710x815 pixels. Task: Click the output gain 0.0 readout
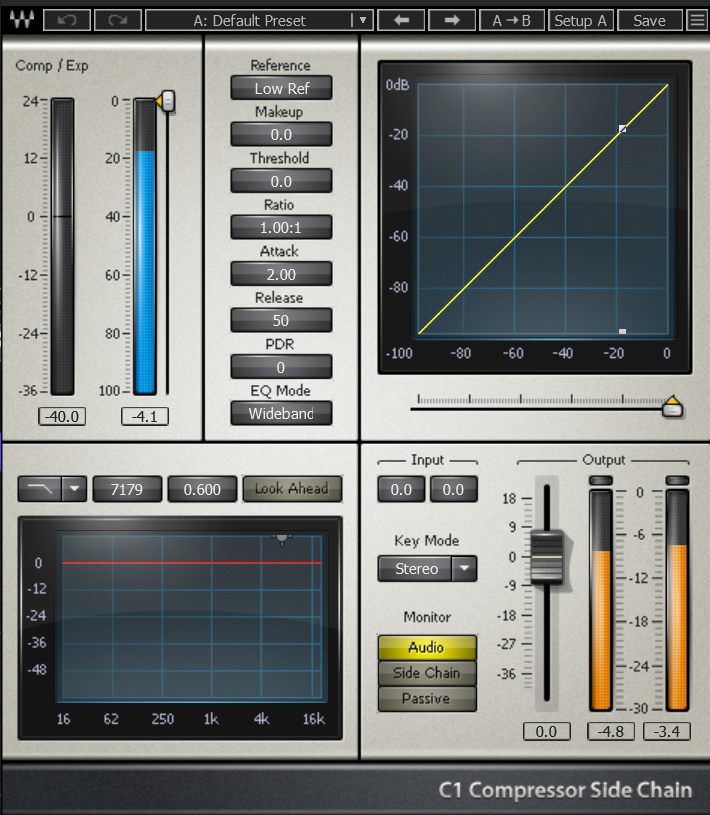546,731
